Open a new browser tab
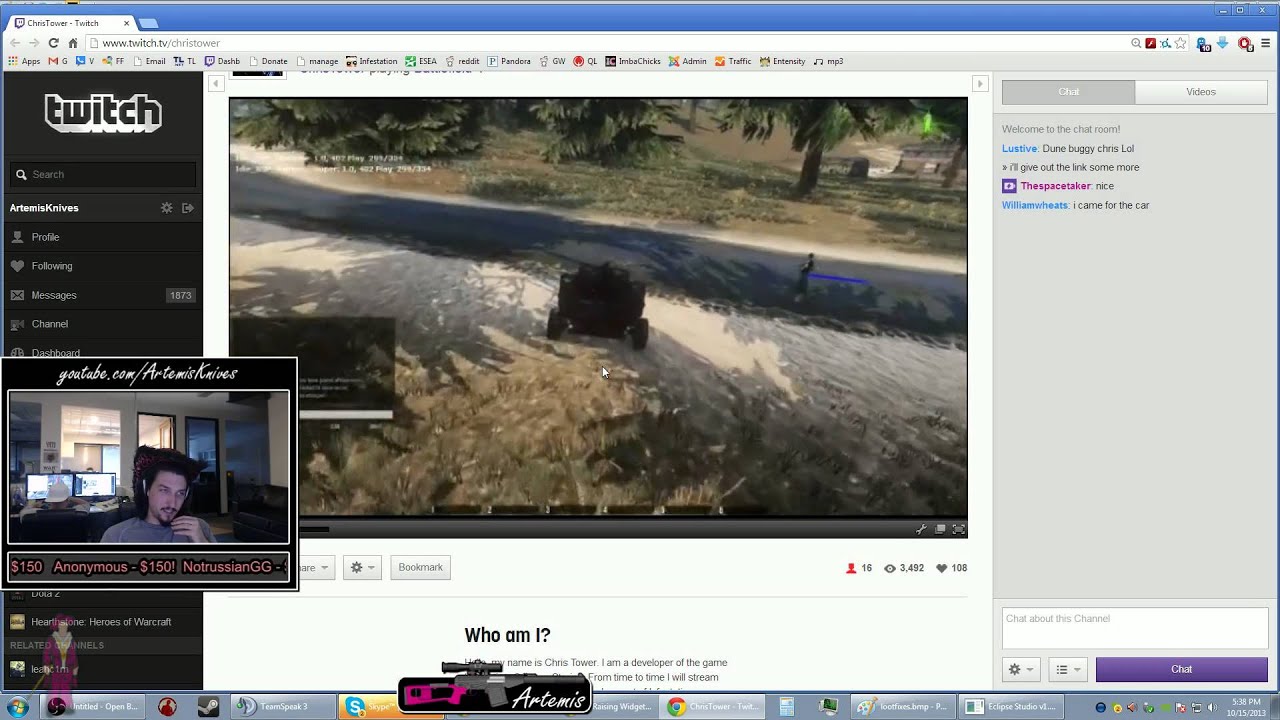This screenshot has width=1280, height=720. tap(149, 23)
